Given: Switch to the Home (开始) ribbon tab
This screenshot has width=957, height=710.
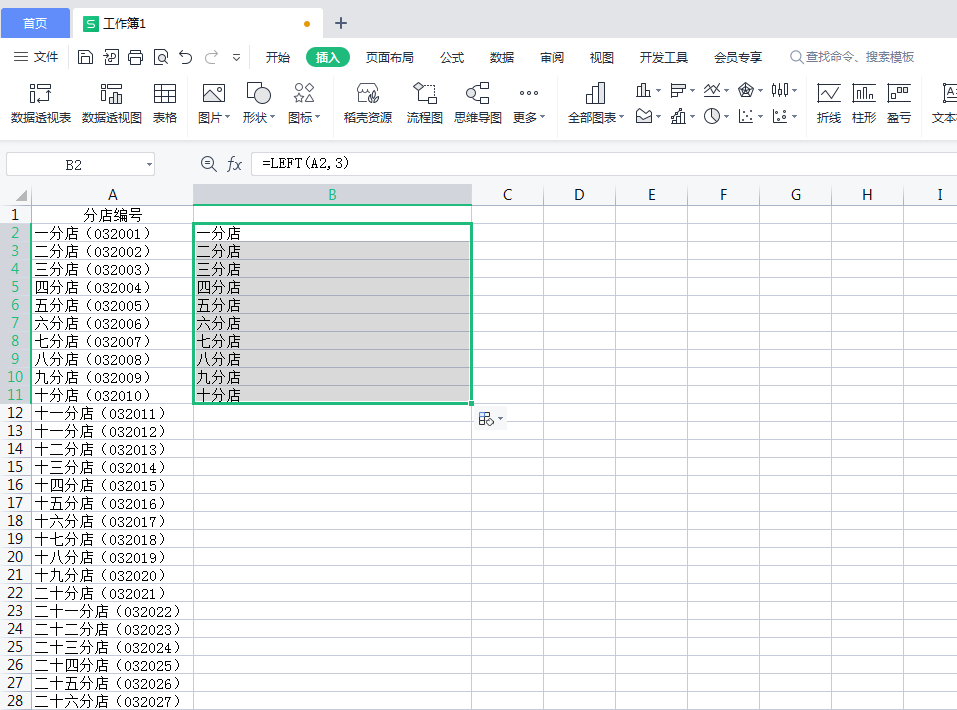Looking at the screenshot, I should click(x=278, y=57).
